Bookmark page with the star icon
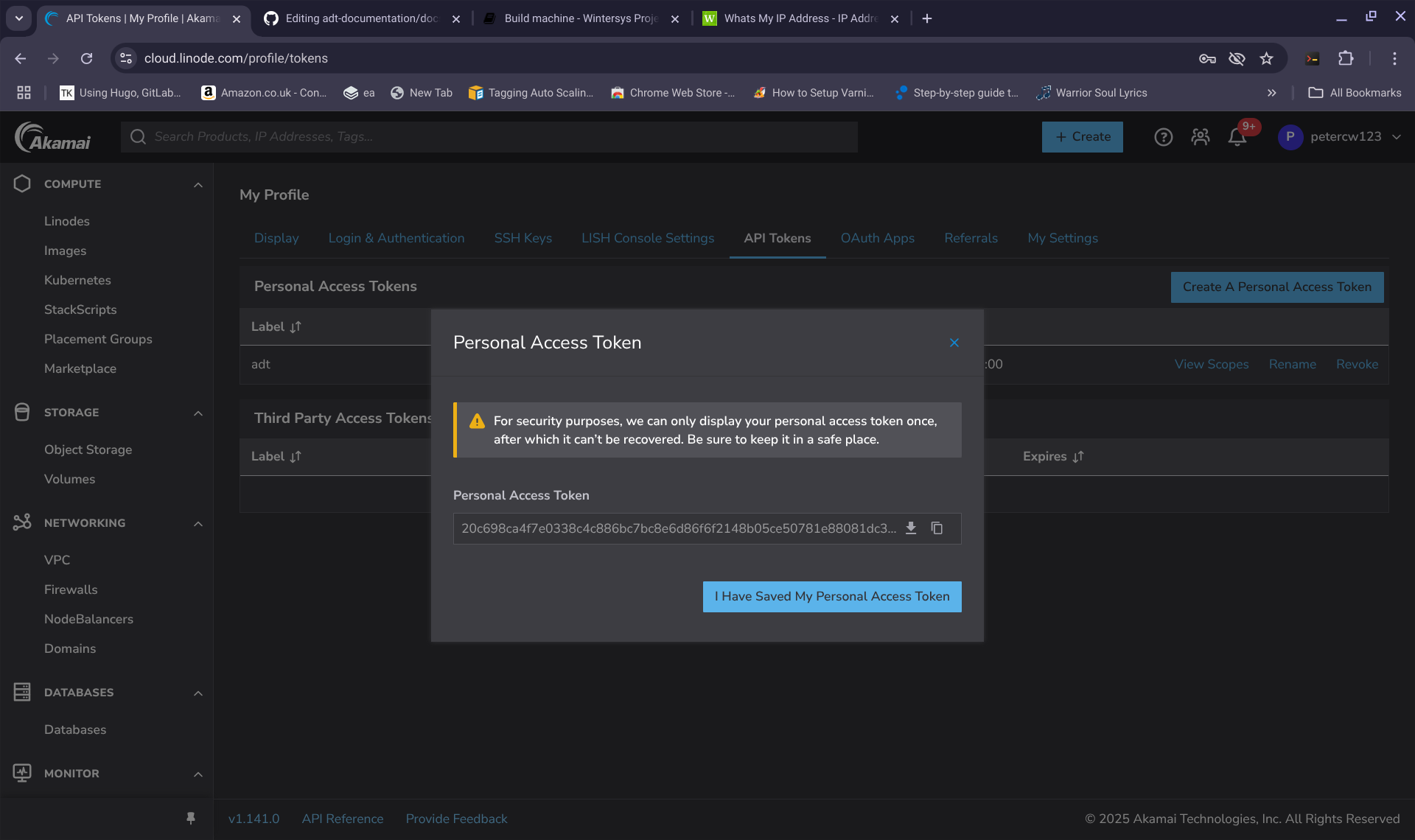The height and width of the screenshot is (840, 1415). coord(1266,58)
